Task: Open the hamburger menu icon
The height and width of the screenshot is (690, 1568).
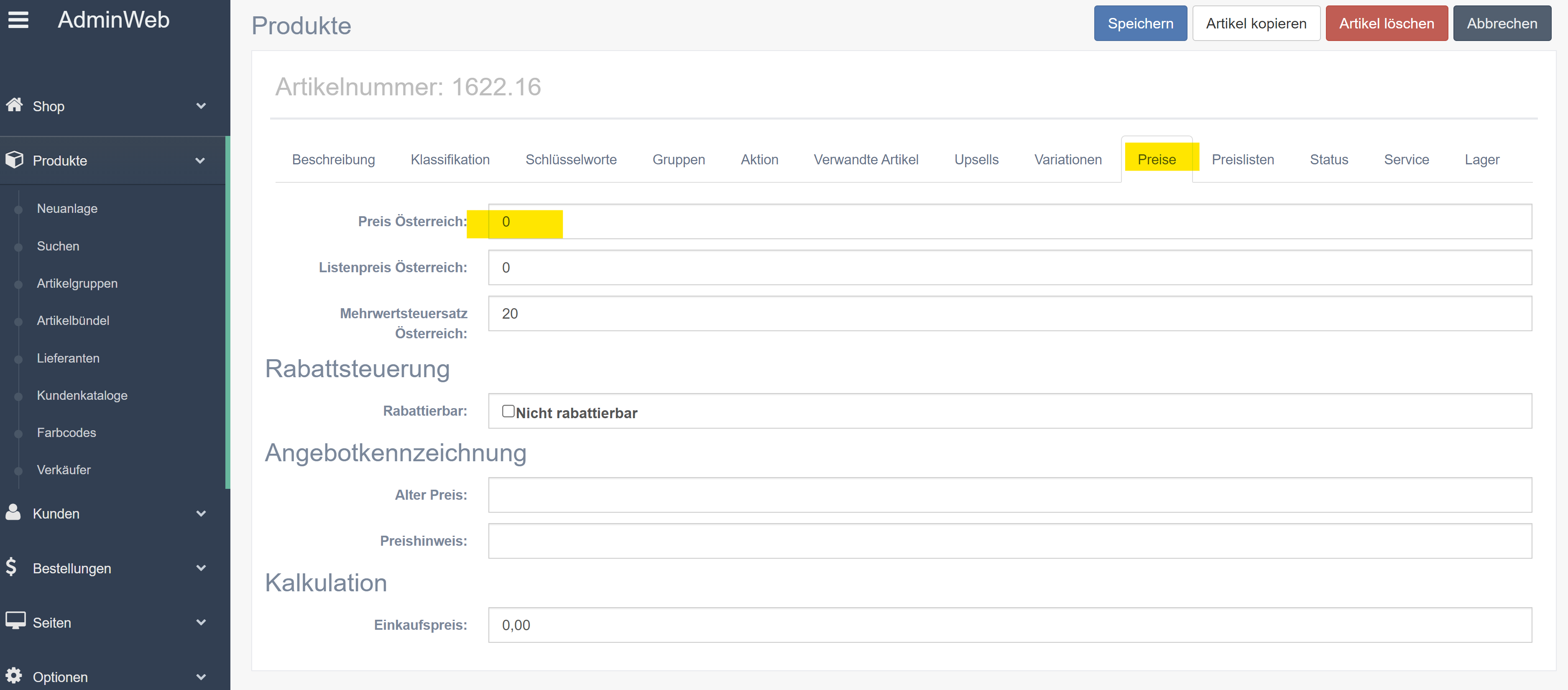Action: [x=18, y=20]
